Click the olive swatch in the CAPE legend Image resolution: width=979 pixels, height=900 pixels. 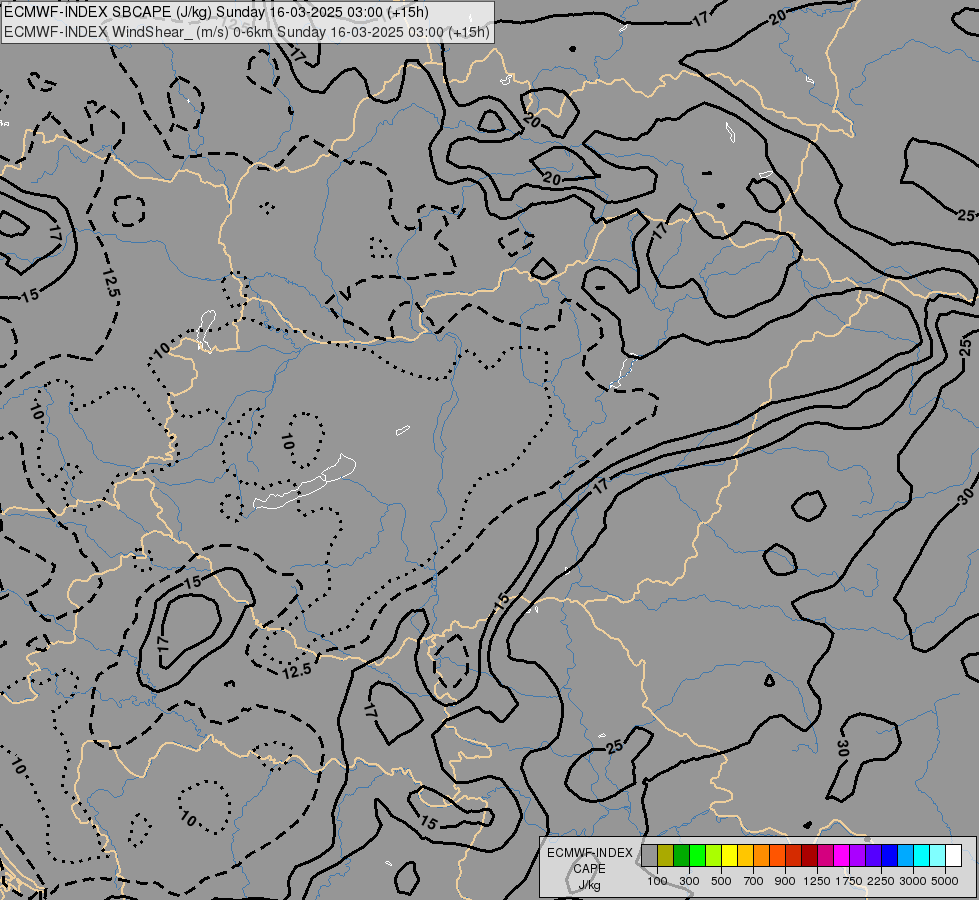click(666, 855)
